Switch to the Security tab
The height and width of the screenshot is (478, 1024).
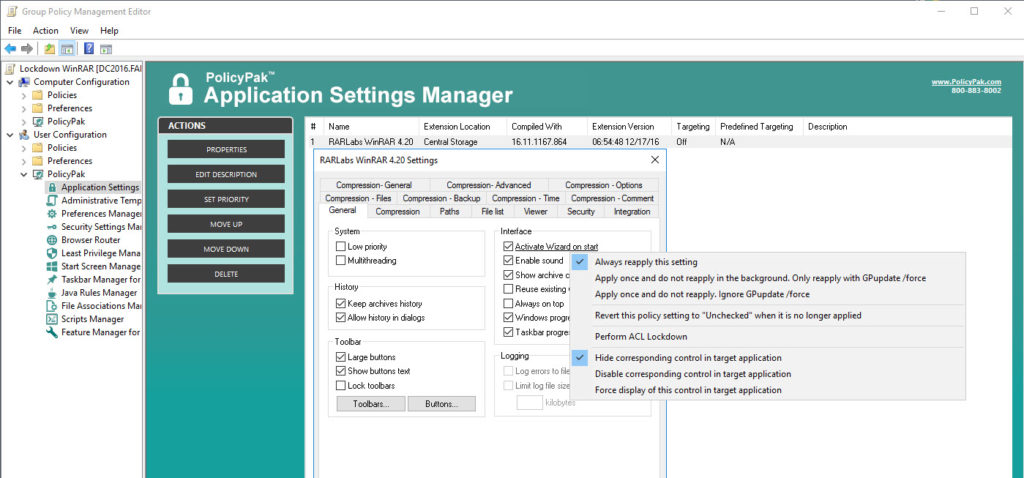(x=581, y=212)
